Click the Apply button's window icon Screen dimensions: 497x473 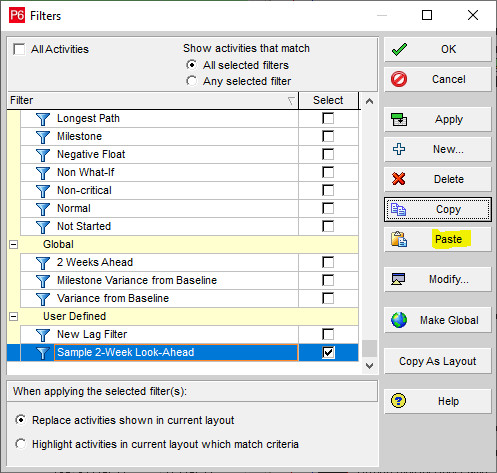399,119
